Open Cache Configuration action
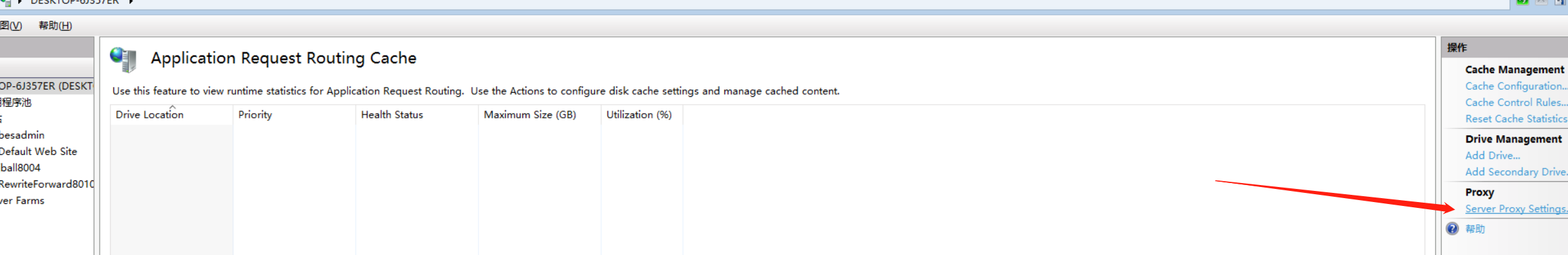 tap(1516, 86)
